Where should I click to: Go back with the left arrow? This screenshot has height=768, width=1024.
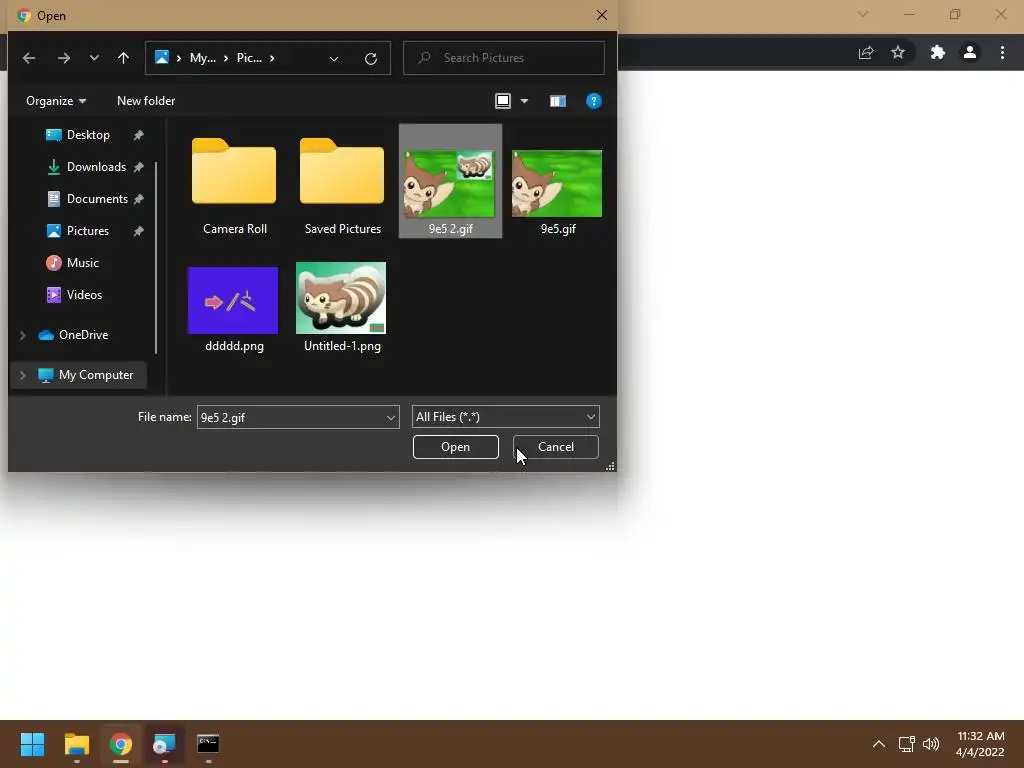point(29,58)
